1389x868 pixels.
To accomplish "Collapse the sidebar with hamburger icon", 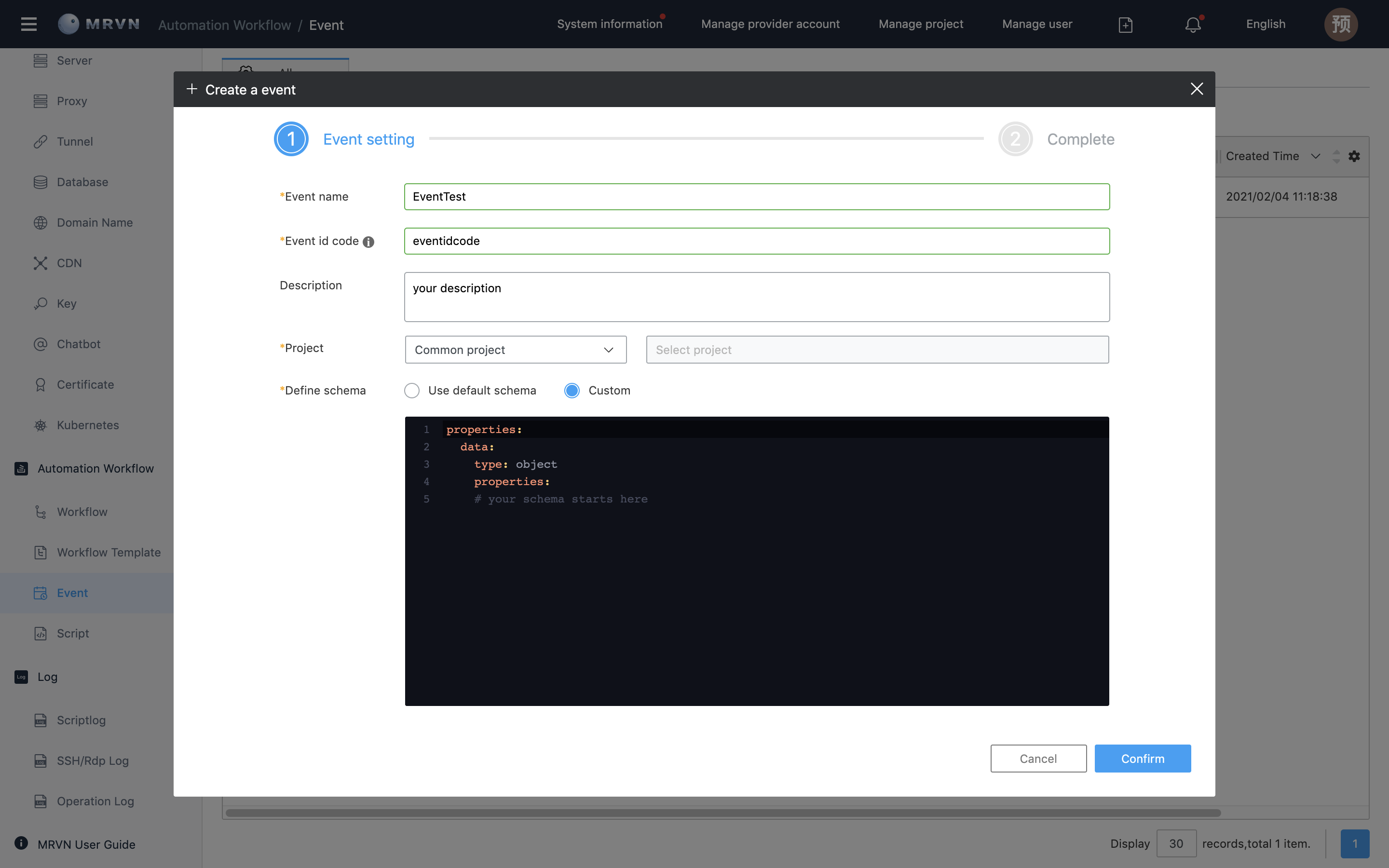I will tap(28, 24).
